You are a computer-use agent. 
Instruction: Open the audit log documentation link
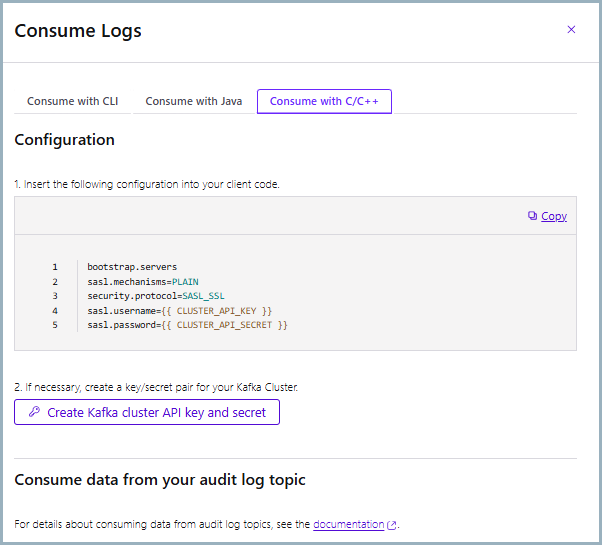(348, 524)
